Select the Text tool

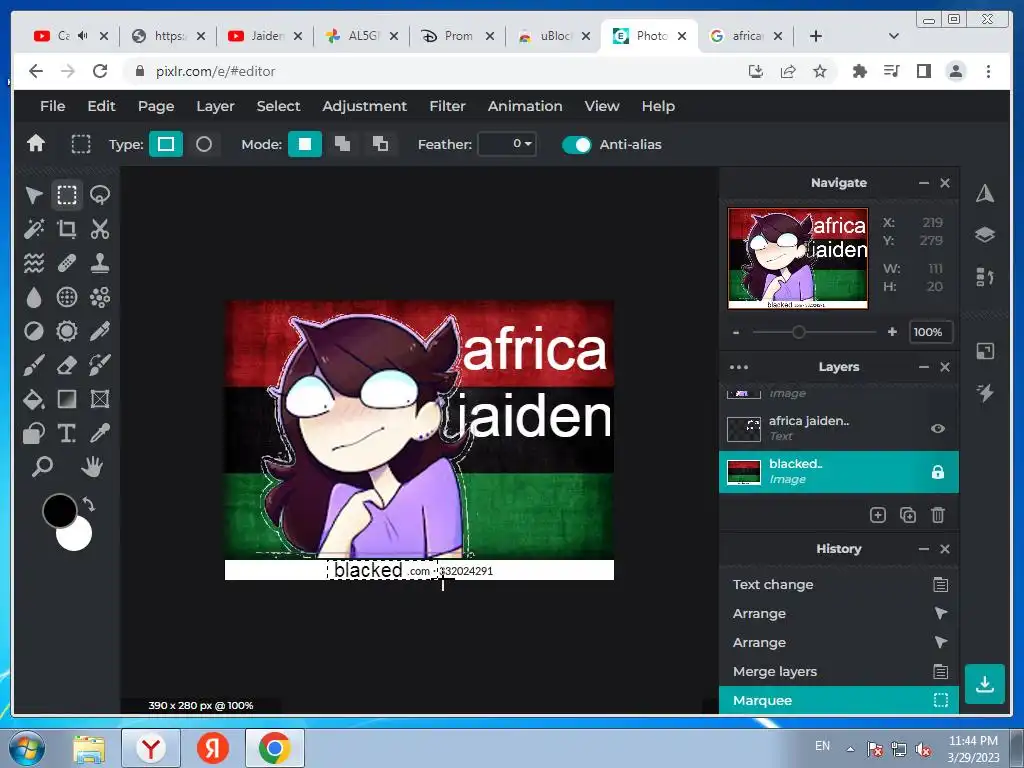point(67,433)
